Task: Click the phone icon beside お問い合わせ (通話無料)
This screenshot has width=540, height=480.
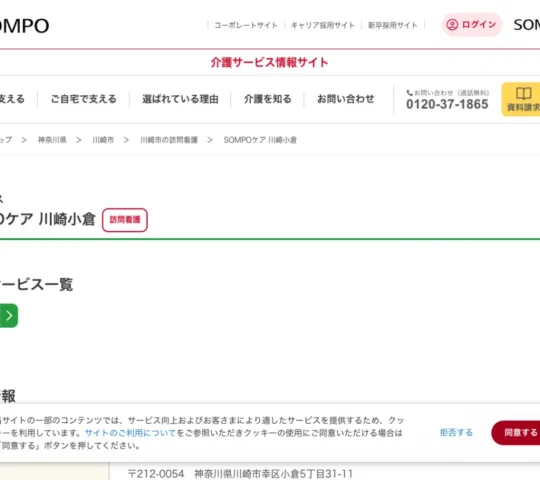Action: pyautogui.click(x=409, y=93)
